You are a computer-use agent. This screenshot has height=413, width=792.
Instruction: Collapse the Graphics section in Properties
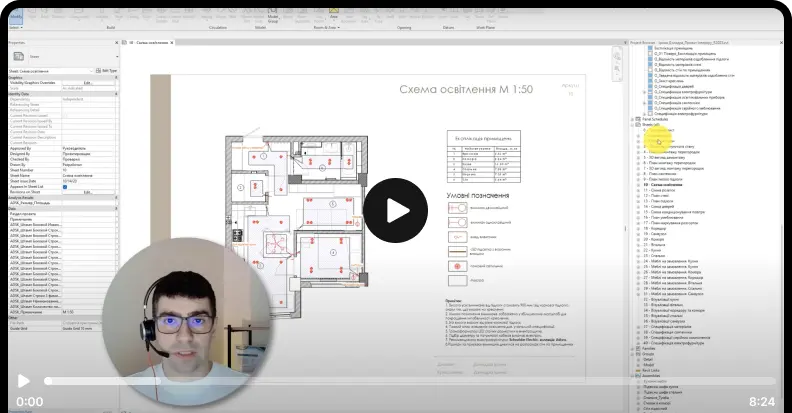point(116,78)
